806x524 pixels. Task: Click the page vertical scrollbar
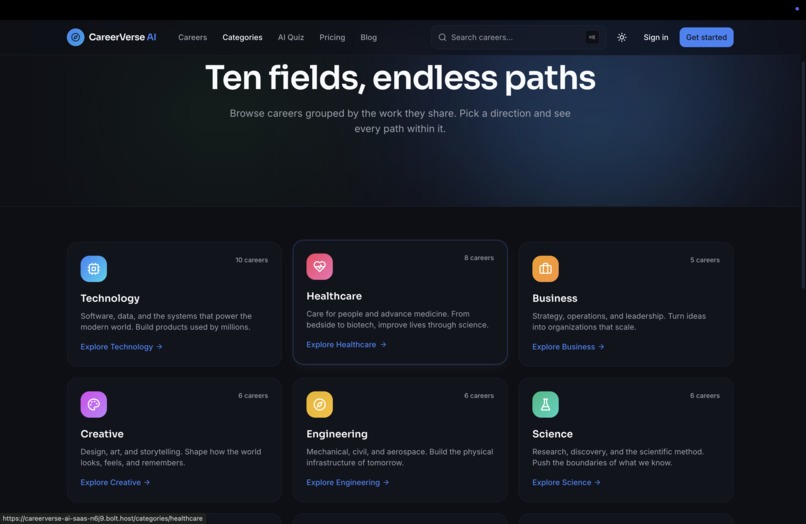pos(803,175)
